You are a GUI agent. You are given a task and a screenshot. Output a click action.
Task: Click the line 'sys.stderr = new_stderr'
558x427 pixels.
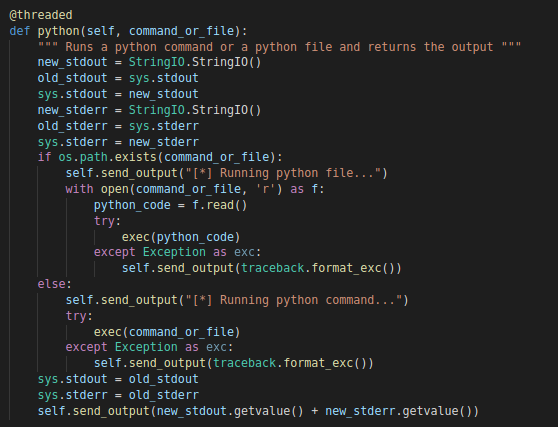(x=118, y=142)
